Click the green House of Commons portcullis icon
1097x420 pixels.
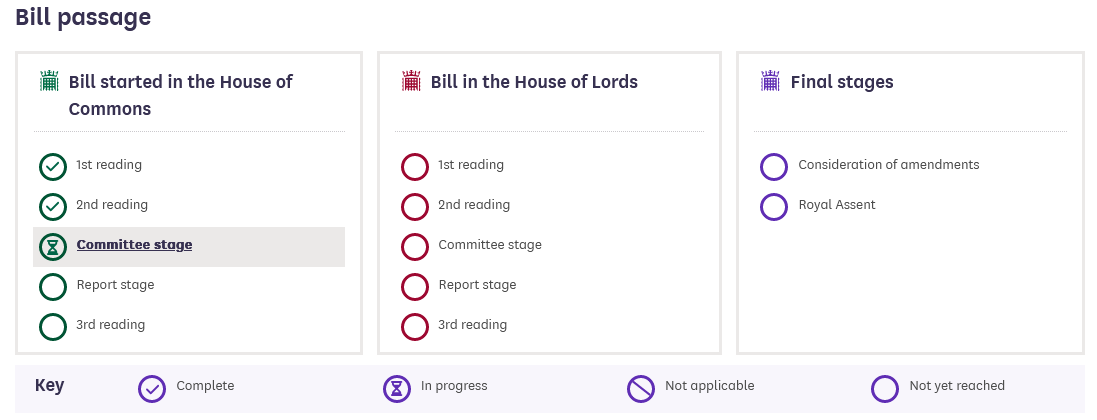49,81
